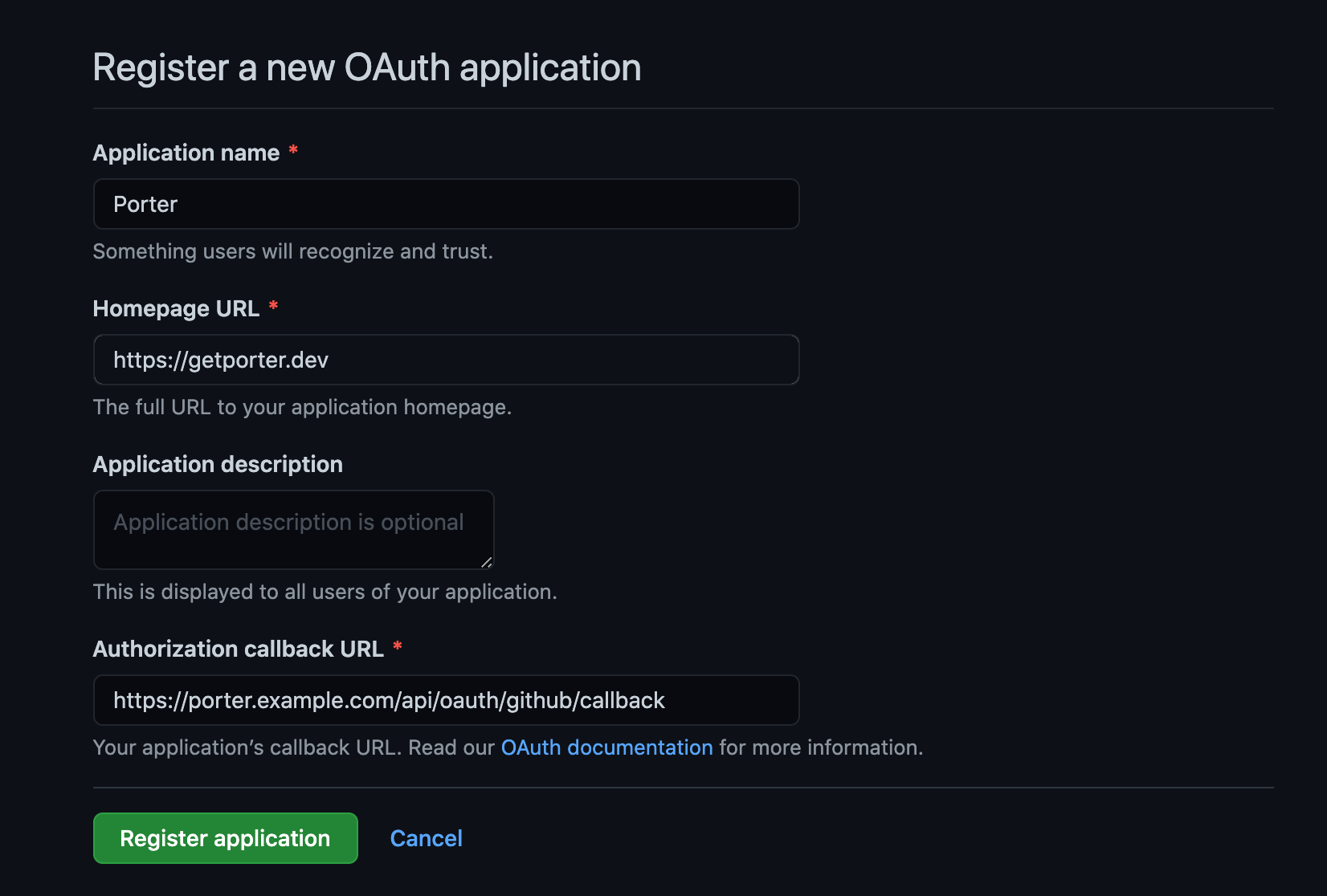The width and height of the screenshot is (1327, 896).
Task: Focus the Authorization callback URL field
Action: pos(446,700)
